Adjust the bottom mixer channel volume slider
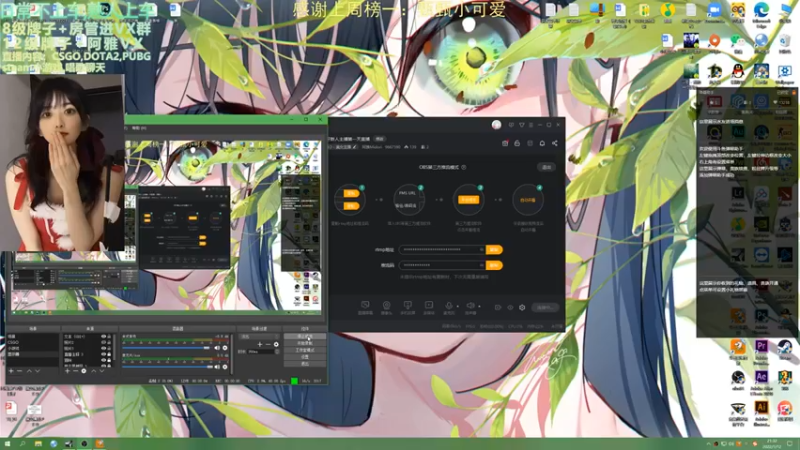 [x=166, y=367]
